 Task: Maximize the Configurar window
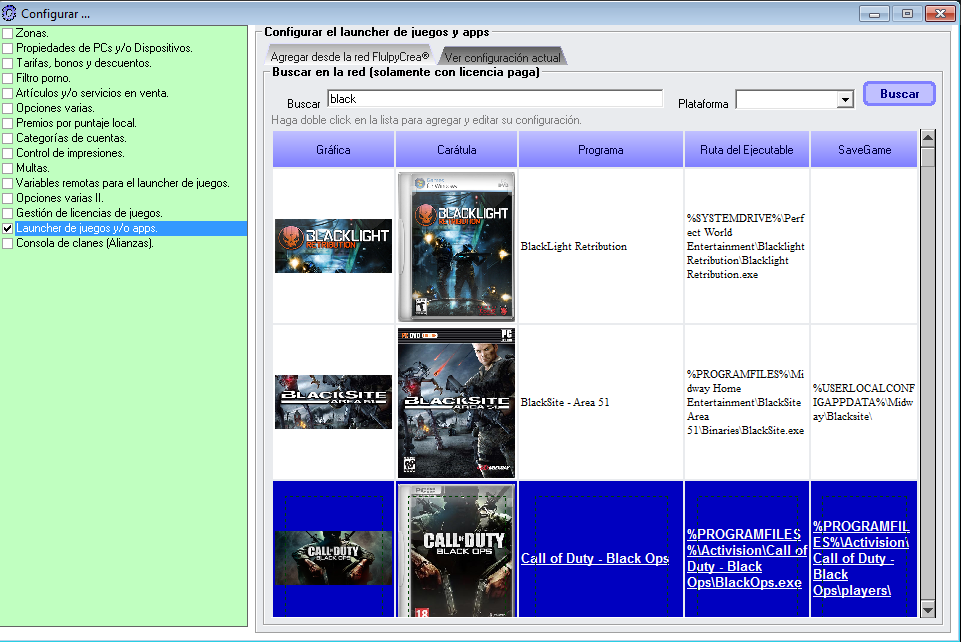click(x=907, y=13)
